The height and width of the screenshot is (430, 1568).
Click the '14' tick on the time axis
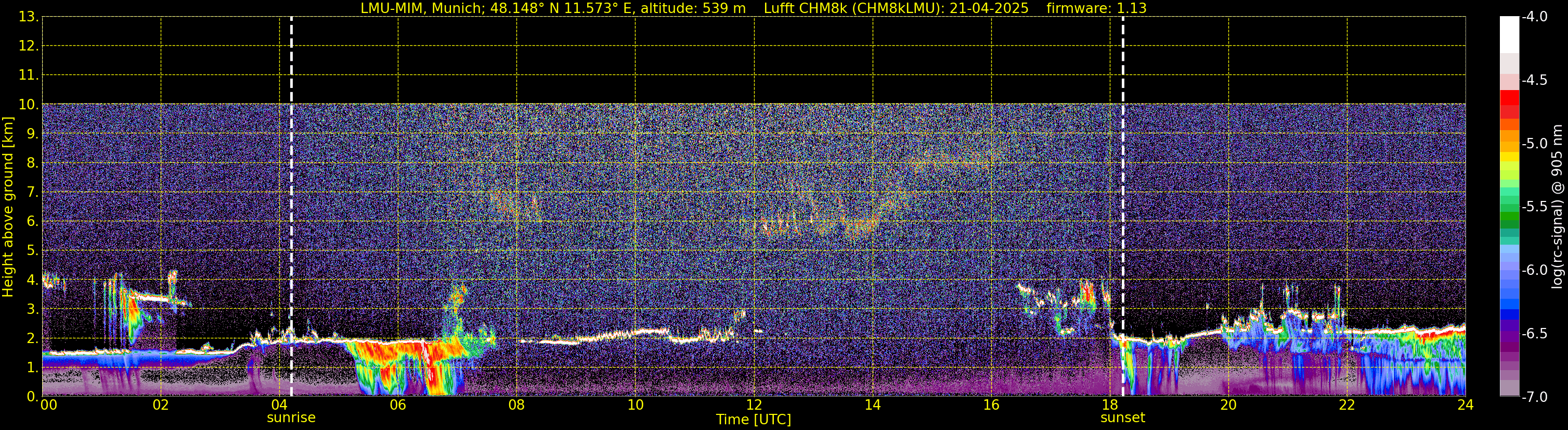873,405
